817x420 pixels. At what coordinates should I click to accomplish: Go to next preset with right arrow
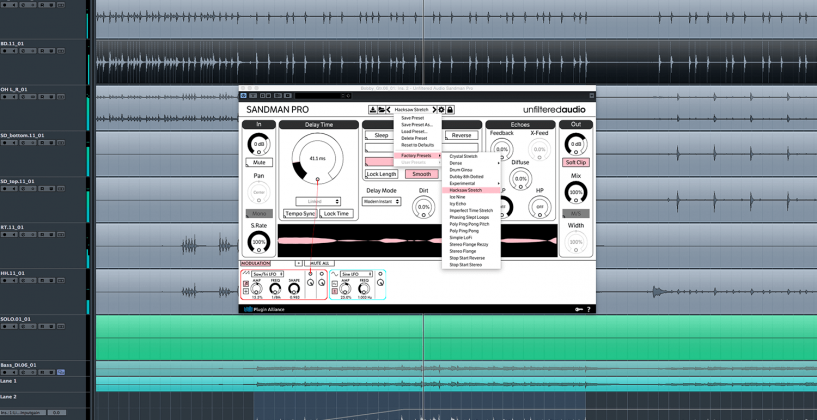coord(434,109)
